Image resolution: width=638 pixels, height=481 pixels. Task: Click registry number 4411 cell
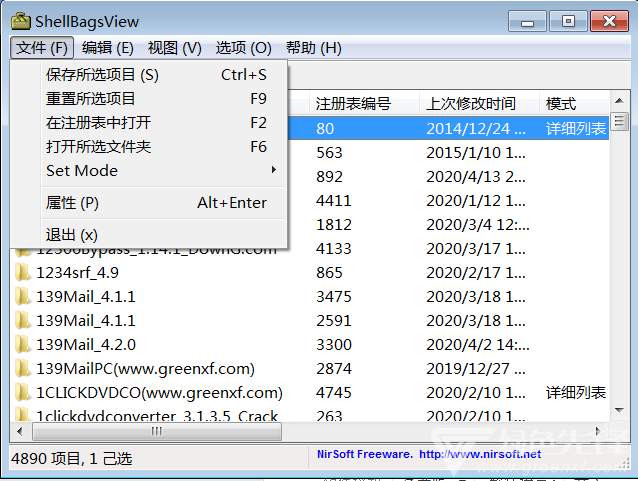click(x=334, y=201)
